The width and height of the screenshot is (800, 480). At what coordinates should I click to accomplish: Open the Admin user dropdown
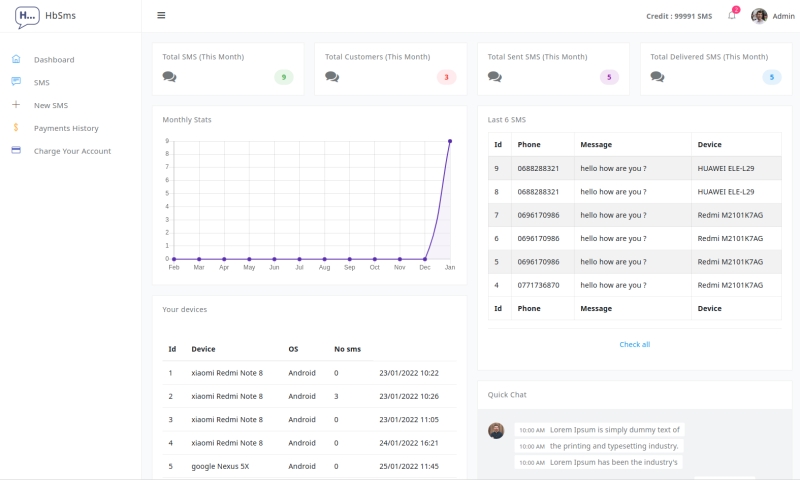[x=783, y=16]
